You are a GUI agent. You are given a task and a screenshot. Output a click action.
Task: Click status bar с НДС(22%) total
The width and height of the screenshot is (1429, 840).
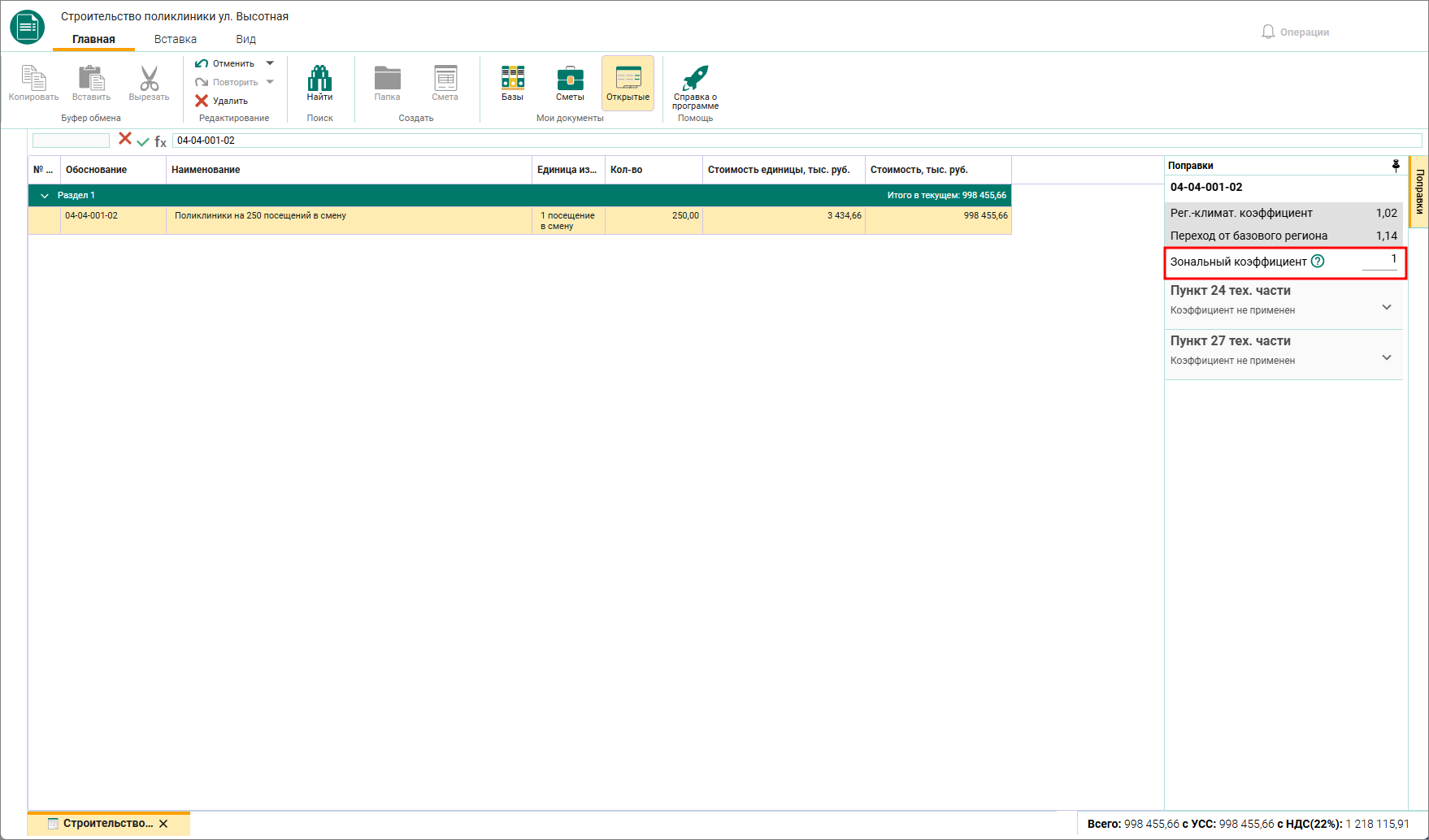[x=1343, y=824]
